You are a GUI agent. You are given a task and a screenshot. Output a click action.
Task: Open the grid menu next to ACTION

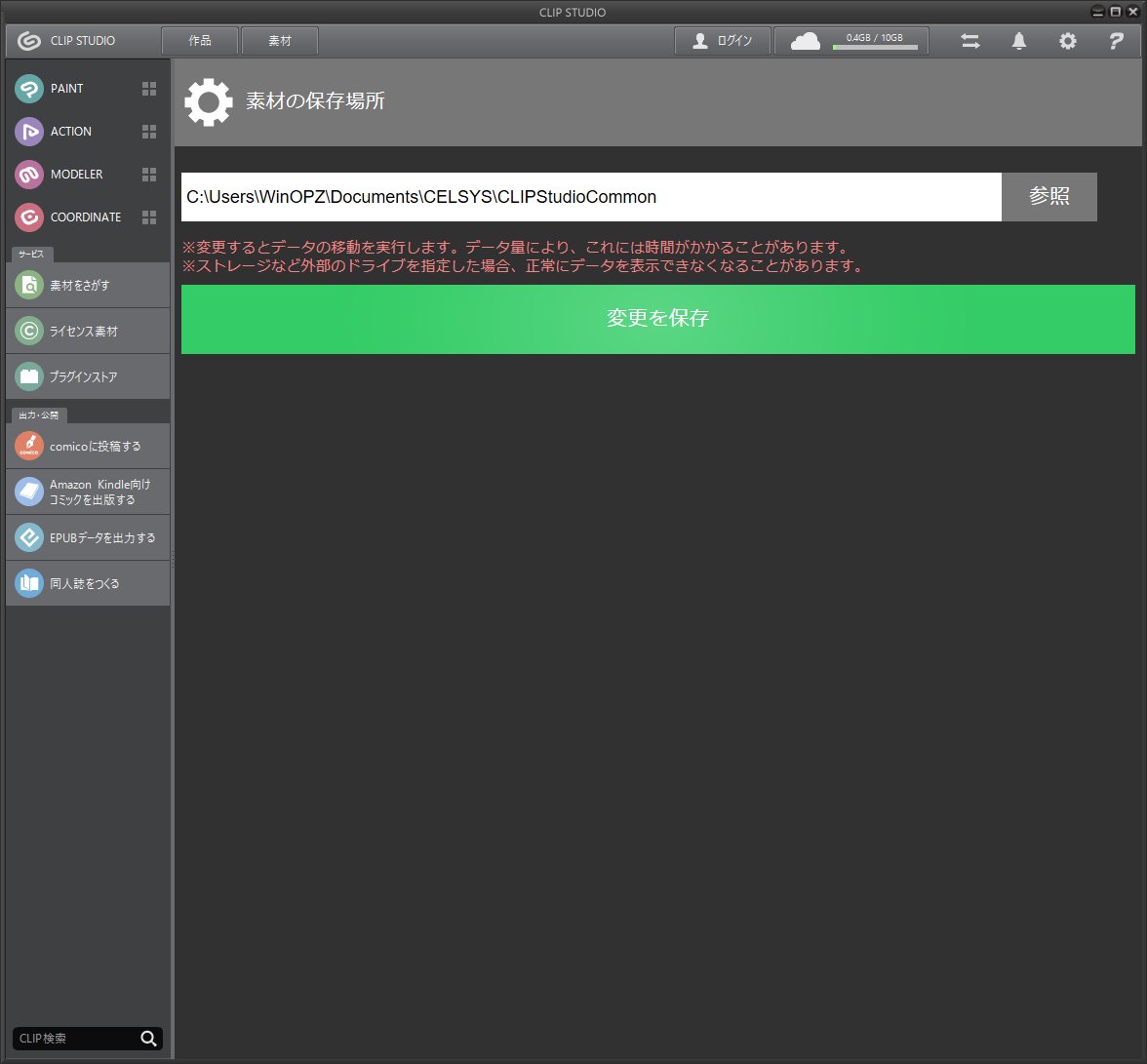click(149, 132)
